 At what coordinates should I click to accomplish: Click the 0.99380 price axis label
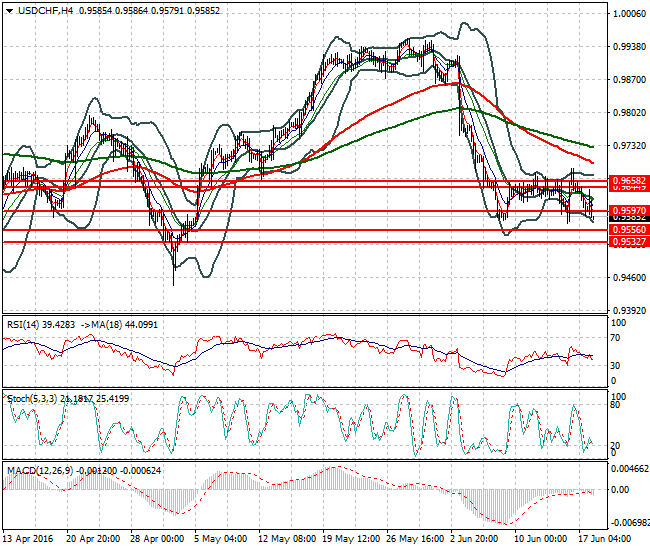click(x=629, y=47)
